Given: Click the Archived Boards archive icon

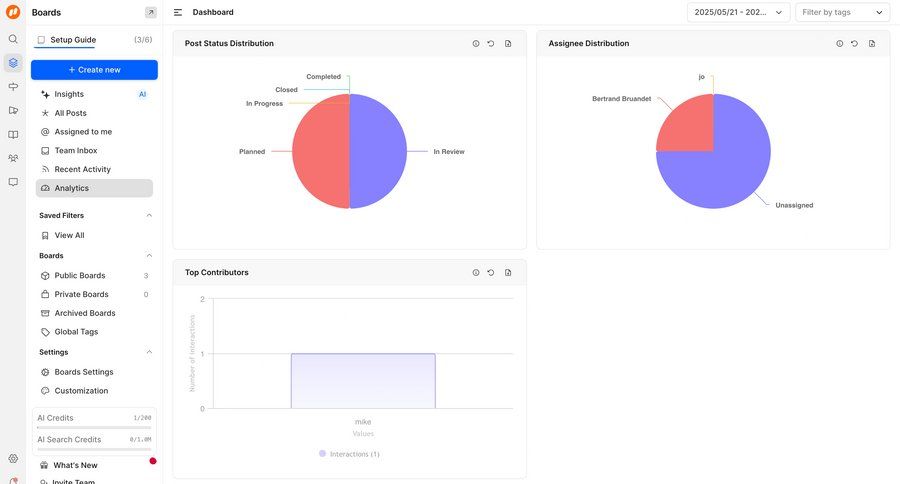Looking at the screenshot, I should 45,313.
